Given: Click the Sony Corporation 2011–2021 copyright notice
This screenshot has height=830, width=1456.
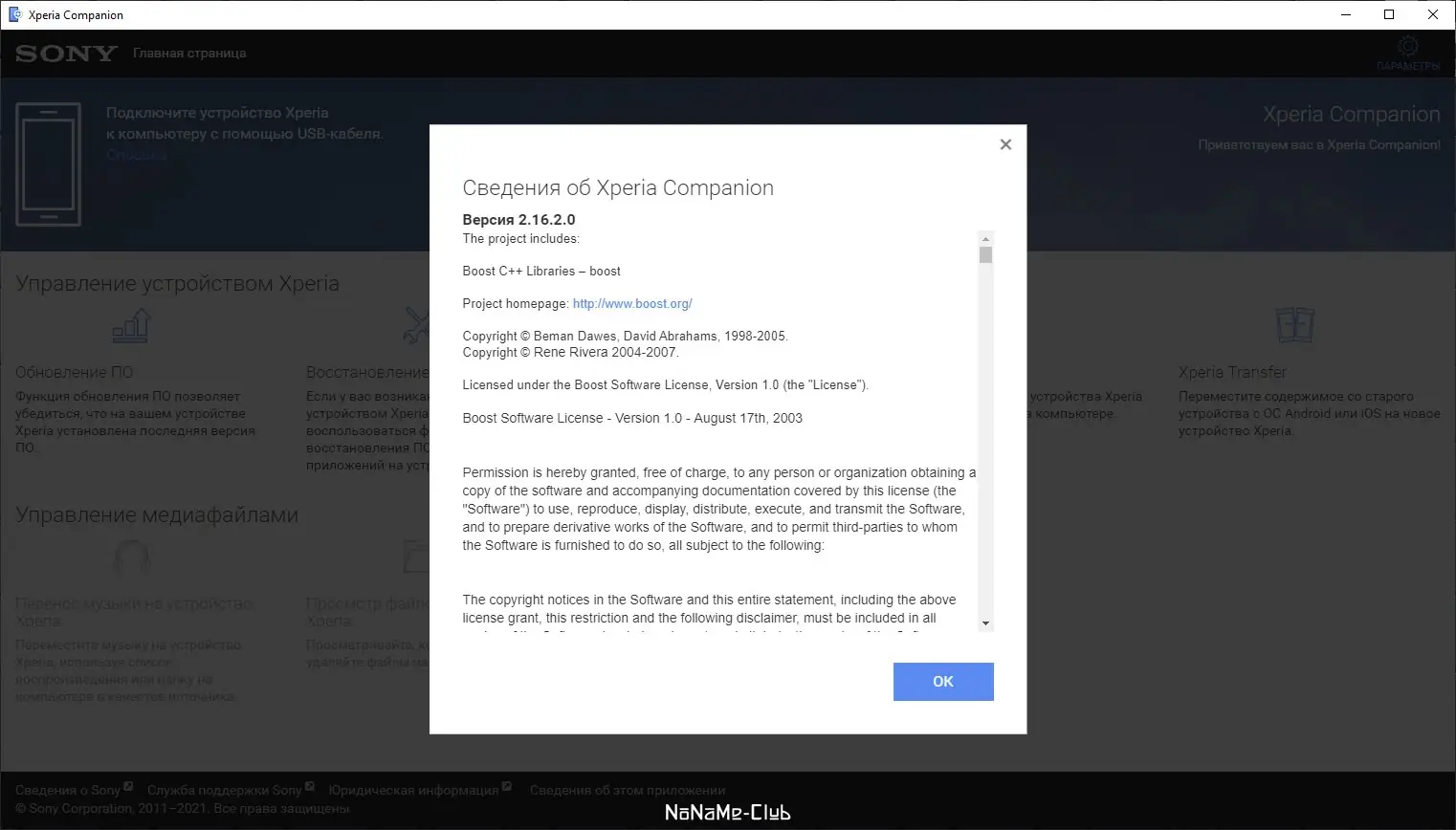Looking at the screenshot, I should [182, 809].
